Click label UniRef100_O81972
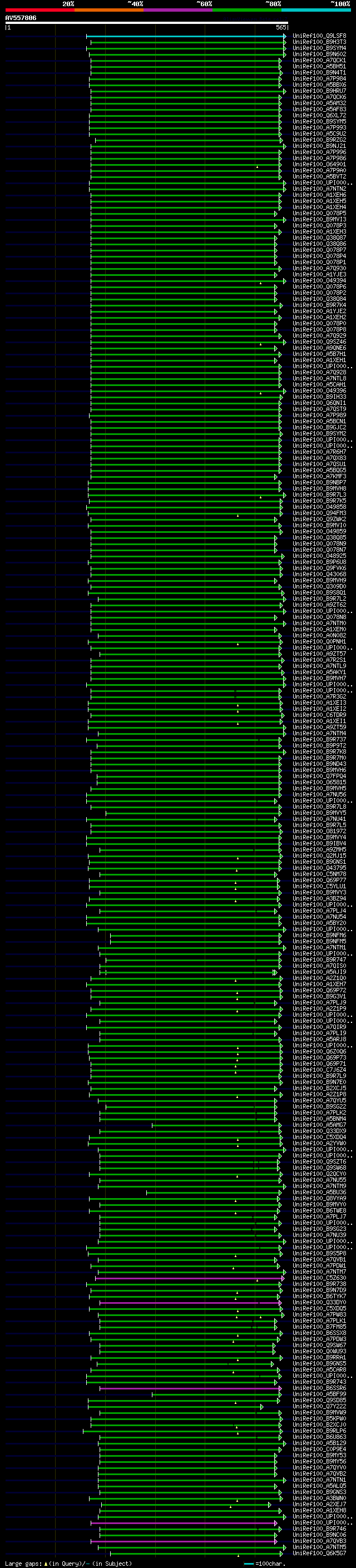The height and width of the screenshot is (1568, 356). tap(319, 831)
